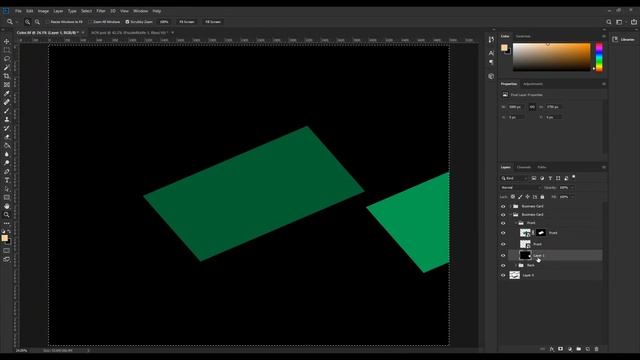Select the Crop tool

click(x=7, y=76)
